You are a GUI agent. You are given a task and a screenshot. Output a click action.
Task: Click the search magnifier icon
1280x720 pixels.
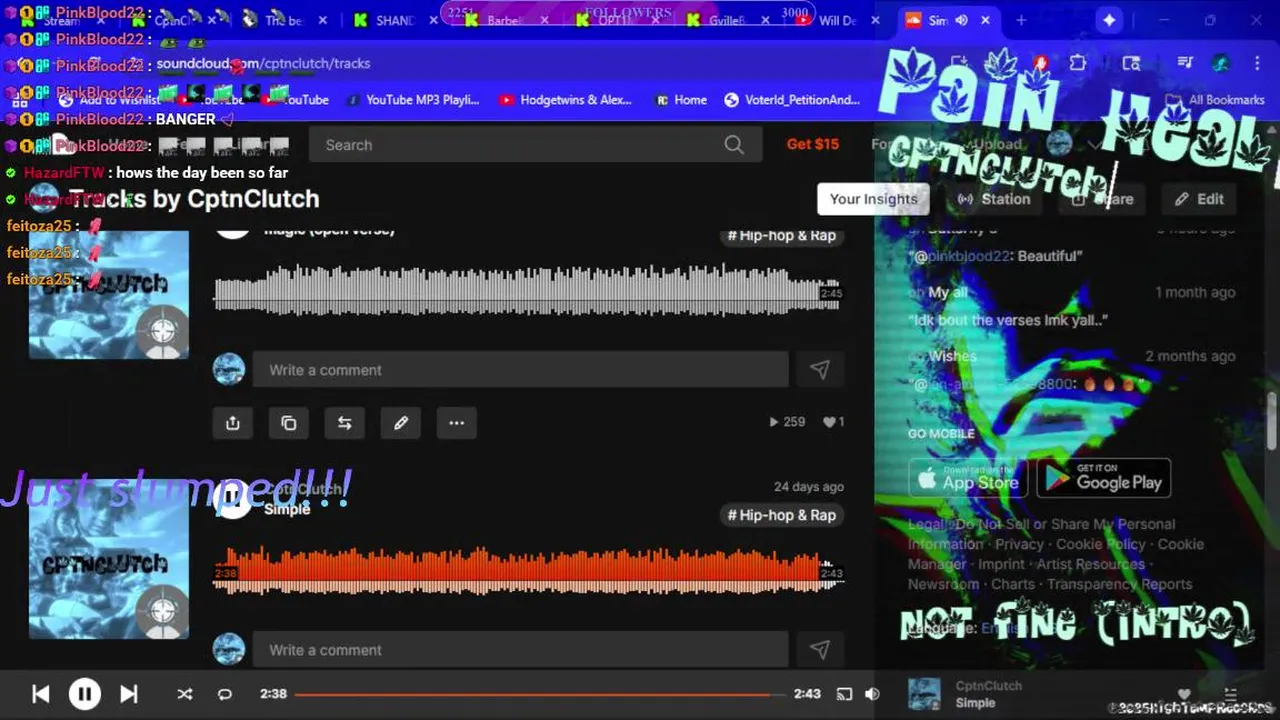point(734,145)
